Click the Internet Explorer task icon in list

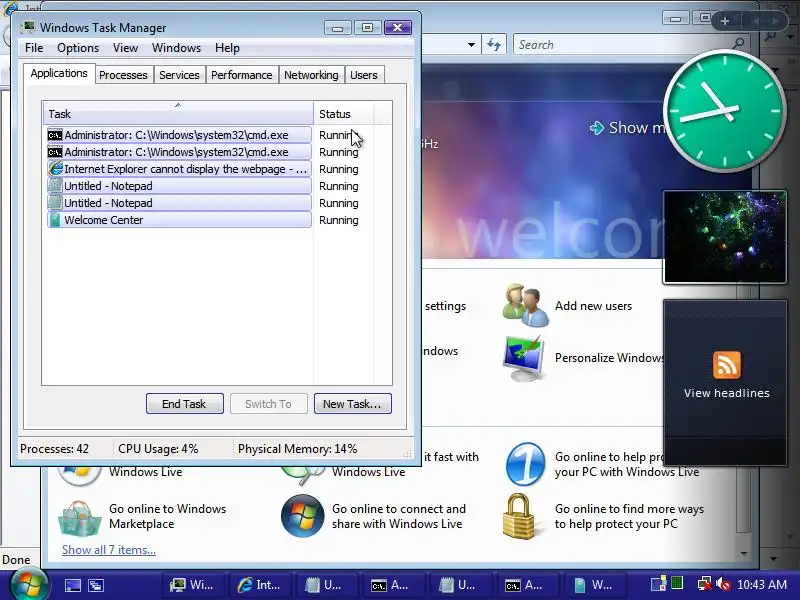tap(55, 168)
